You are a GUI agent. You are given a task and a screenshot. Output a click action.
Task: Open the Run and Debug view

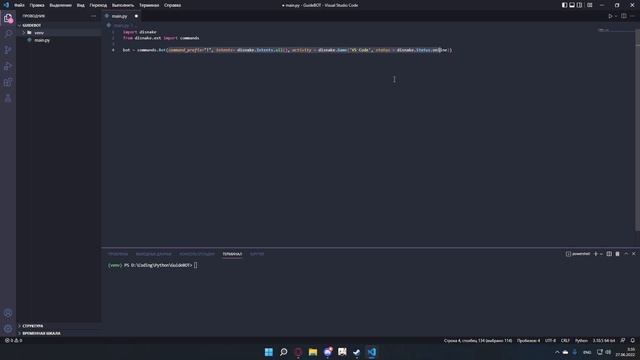tap(8, 66)
